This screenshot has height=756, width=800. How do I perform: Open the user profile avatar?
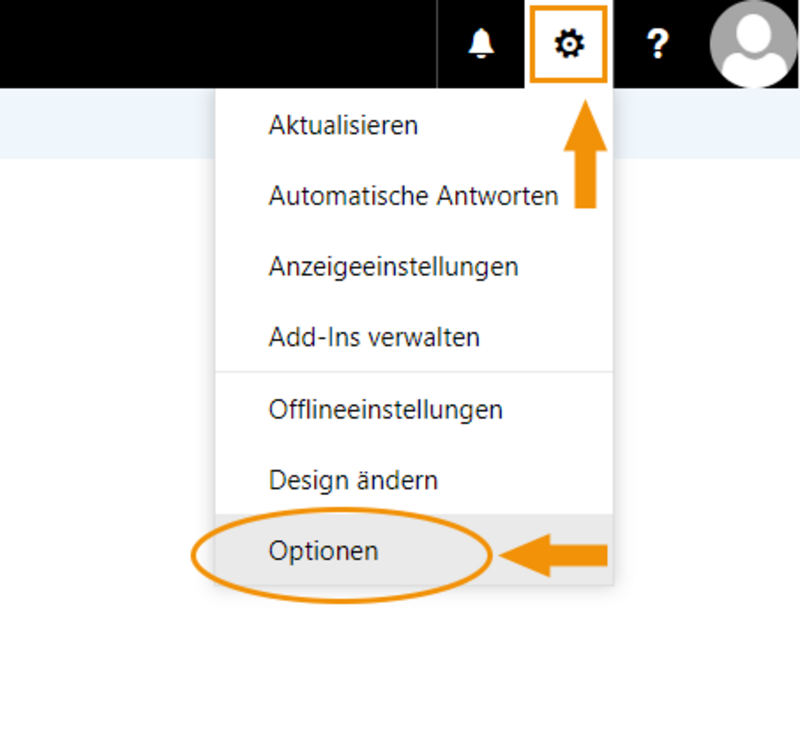pyautogui.click(x=754, y=44)
